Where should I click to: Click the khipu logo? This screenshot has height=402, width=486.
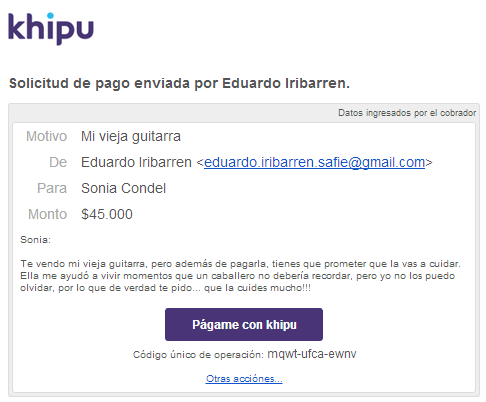[51, 29]
